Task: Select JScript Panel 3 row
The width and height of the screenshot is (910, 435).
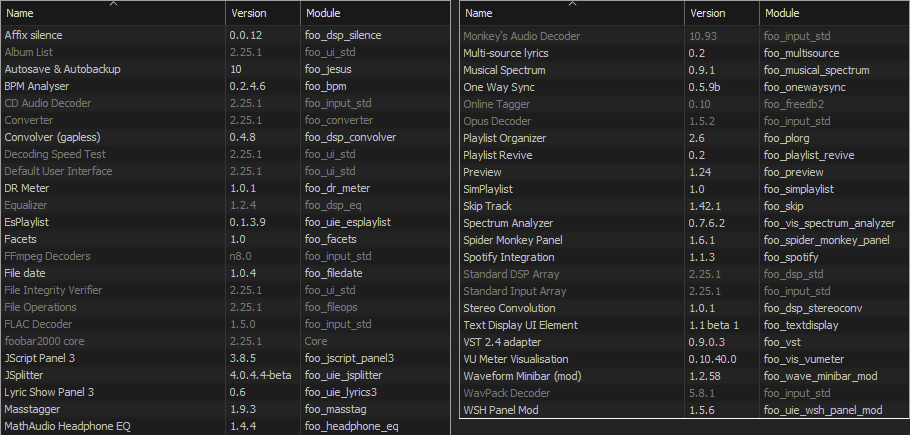Action: (x=226, y=358)
